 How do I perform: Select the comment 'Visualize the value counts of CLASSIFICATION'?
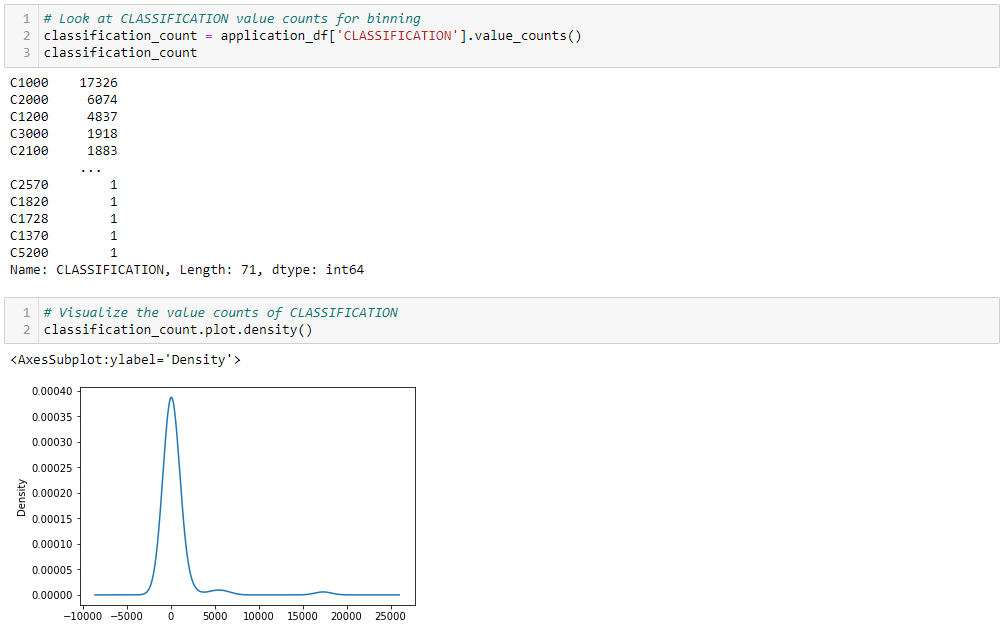pyautogui.click(x=221, y=312)
